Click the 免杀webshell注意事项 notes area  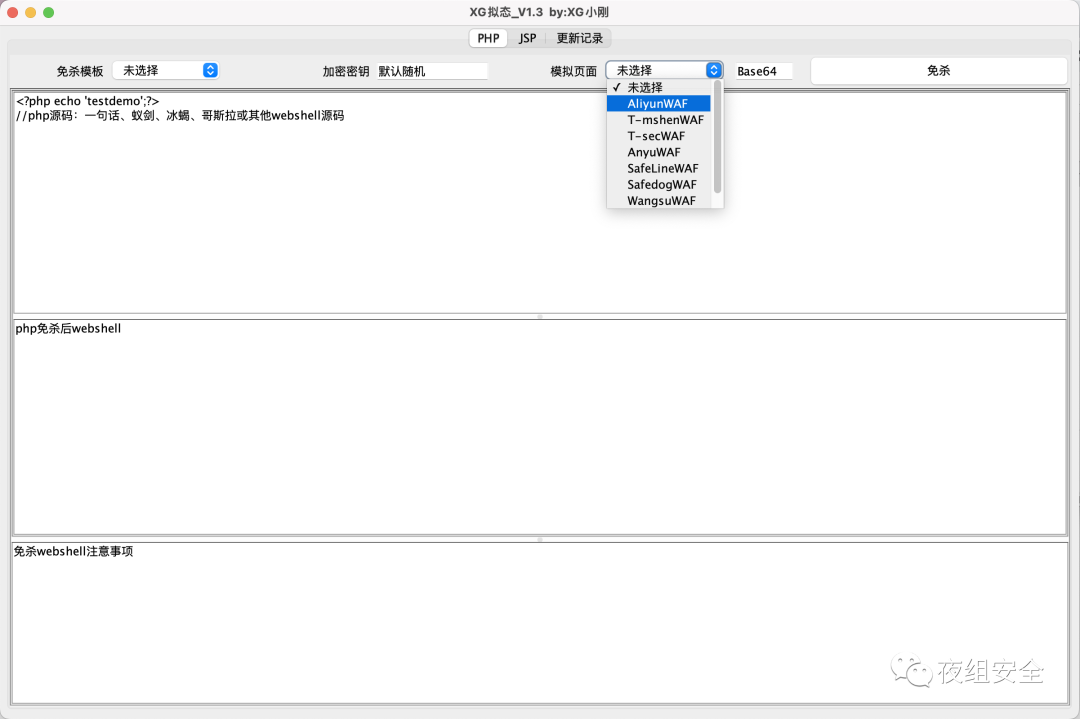[x=539, y=623]
